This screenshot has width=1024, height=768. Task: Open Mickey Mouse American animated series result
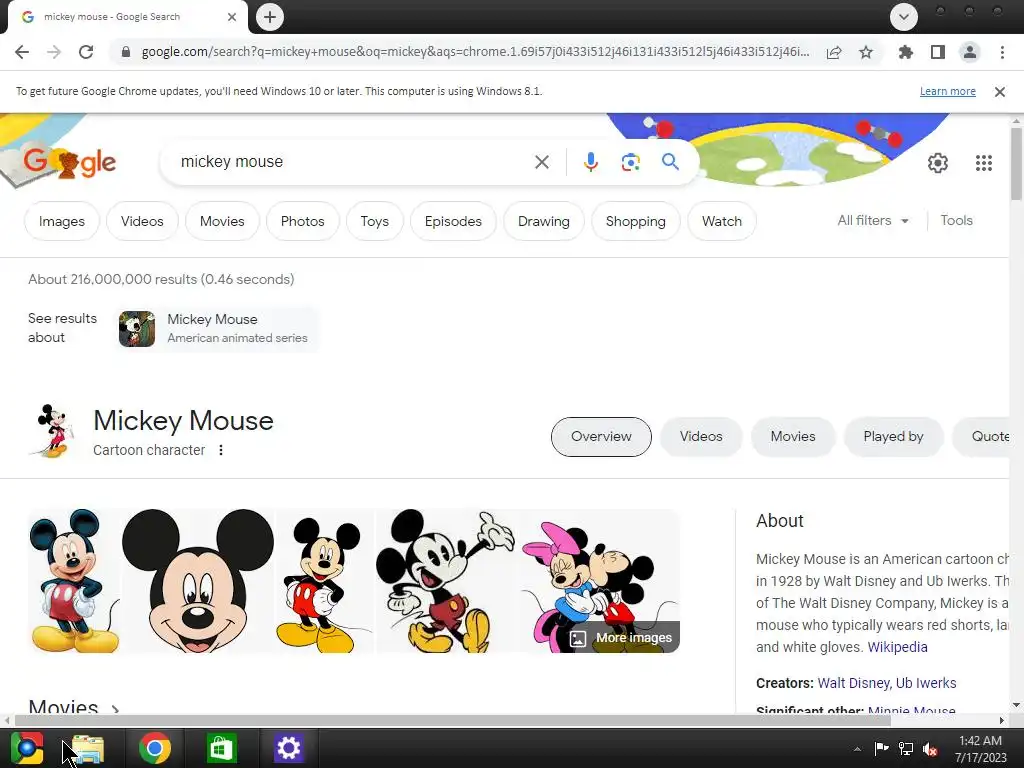coord(216,328)
